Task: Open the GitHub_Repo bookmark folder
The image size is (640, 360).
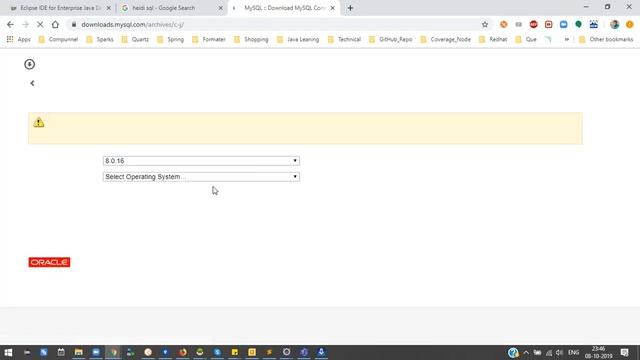Action: (x=391, y=39)
